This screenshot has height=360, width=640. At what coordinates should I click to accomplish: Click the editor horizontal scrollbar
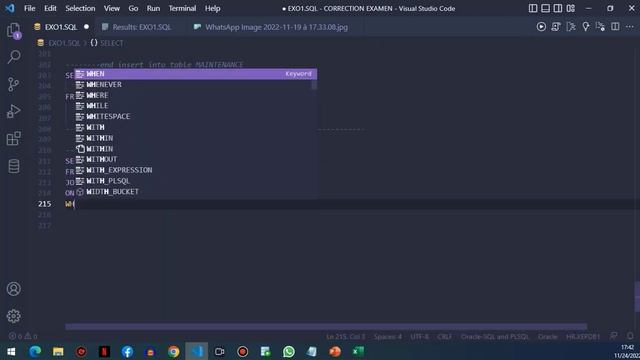(326, 327)
